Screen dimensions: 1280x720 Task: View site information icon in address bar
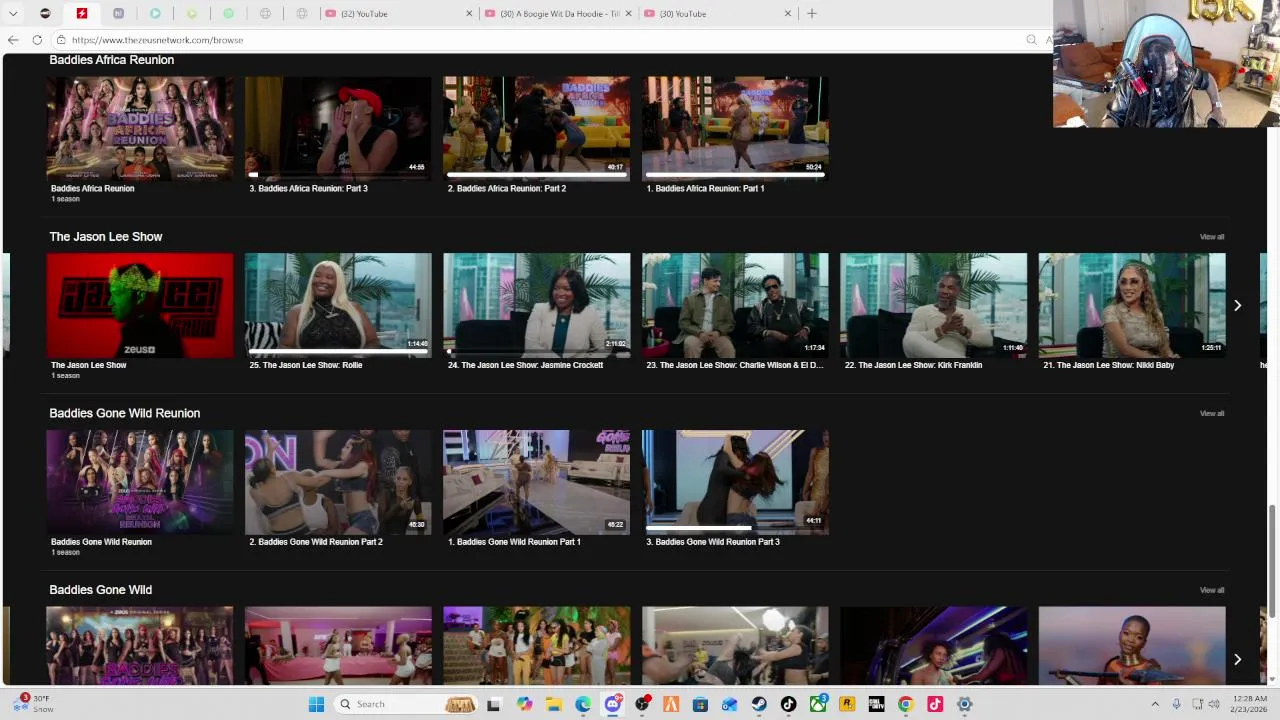click(x=61, y=40)
